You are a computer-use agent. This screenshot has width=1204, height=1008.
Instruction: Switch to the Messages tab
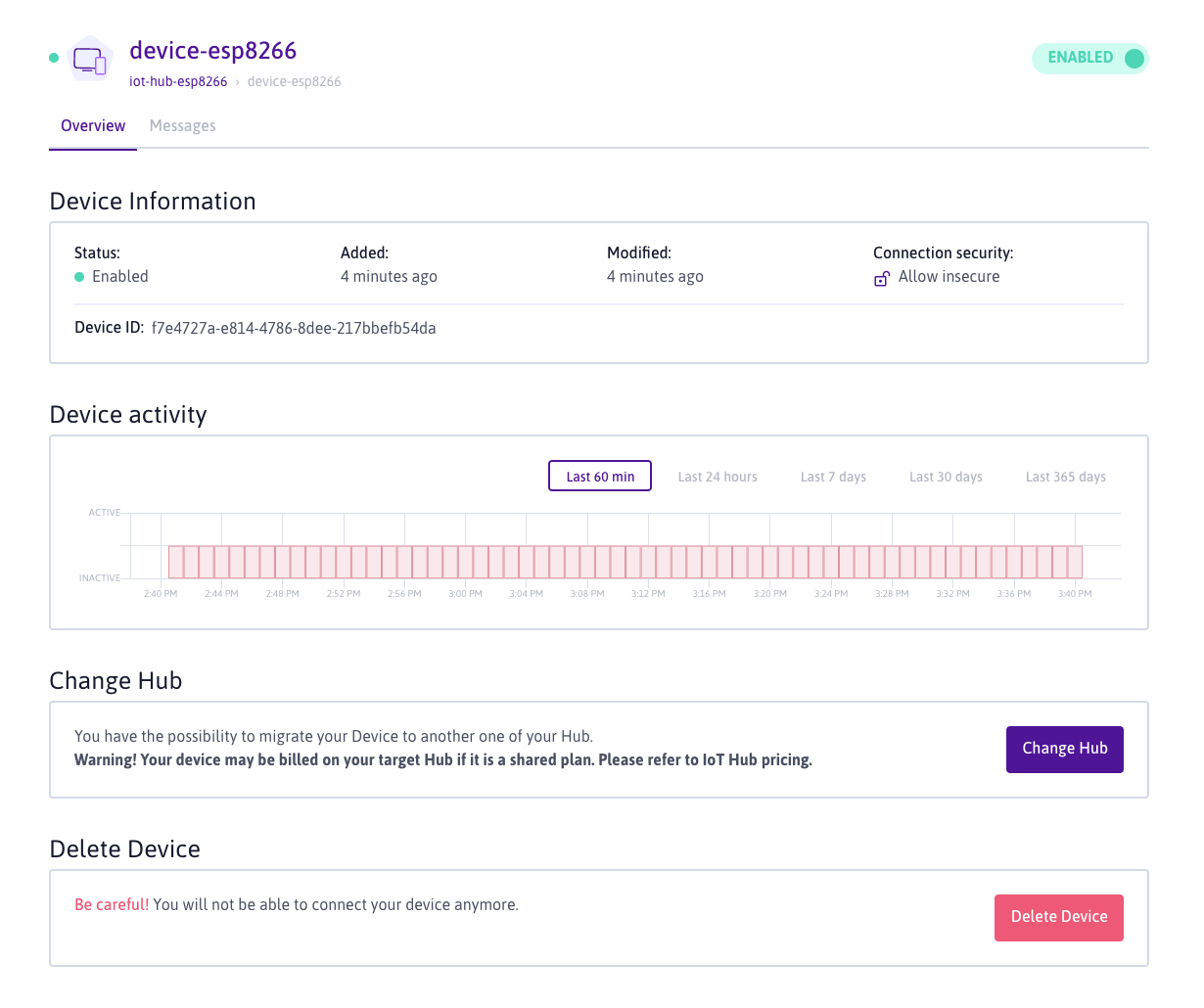182,126
